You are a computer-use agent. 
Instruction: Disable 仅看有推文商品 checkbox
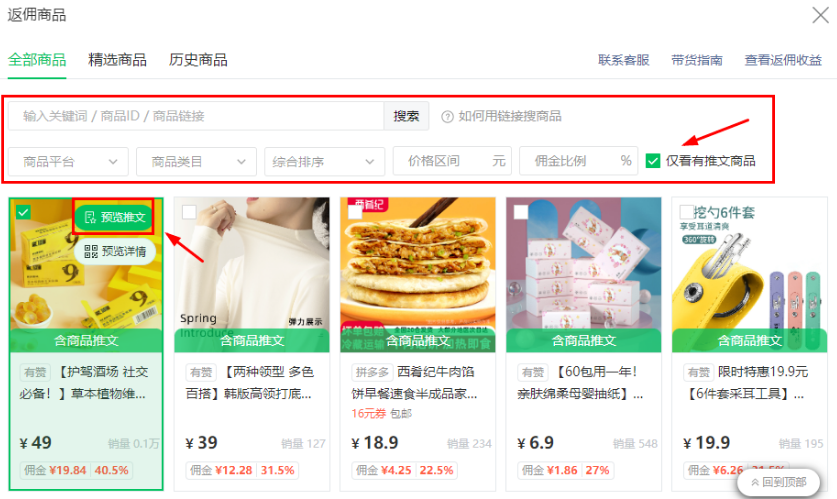653,161
